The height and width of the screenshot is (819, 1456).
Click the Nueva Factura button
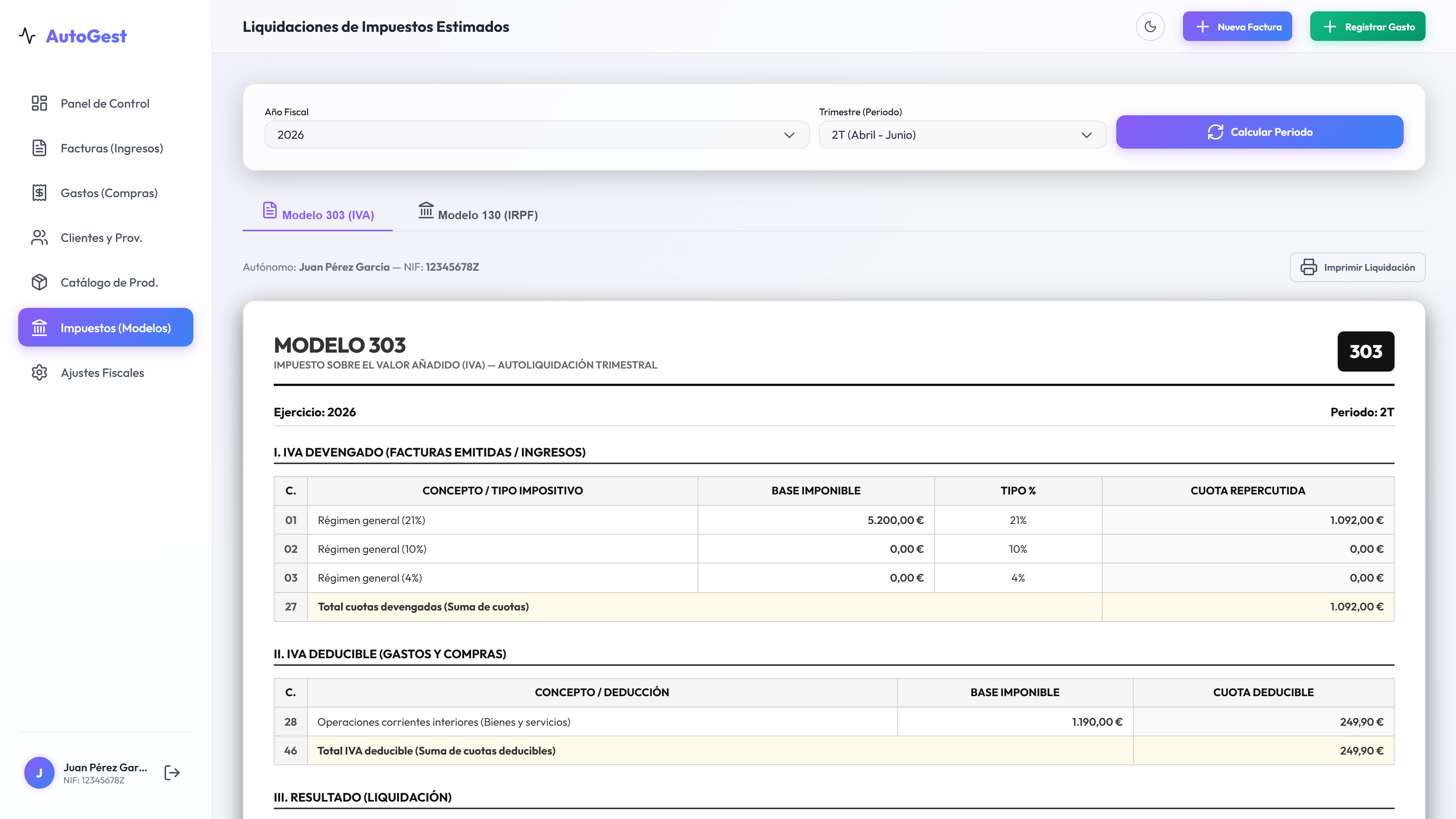[x=1237, y=27]
